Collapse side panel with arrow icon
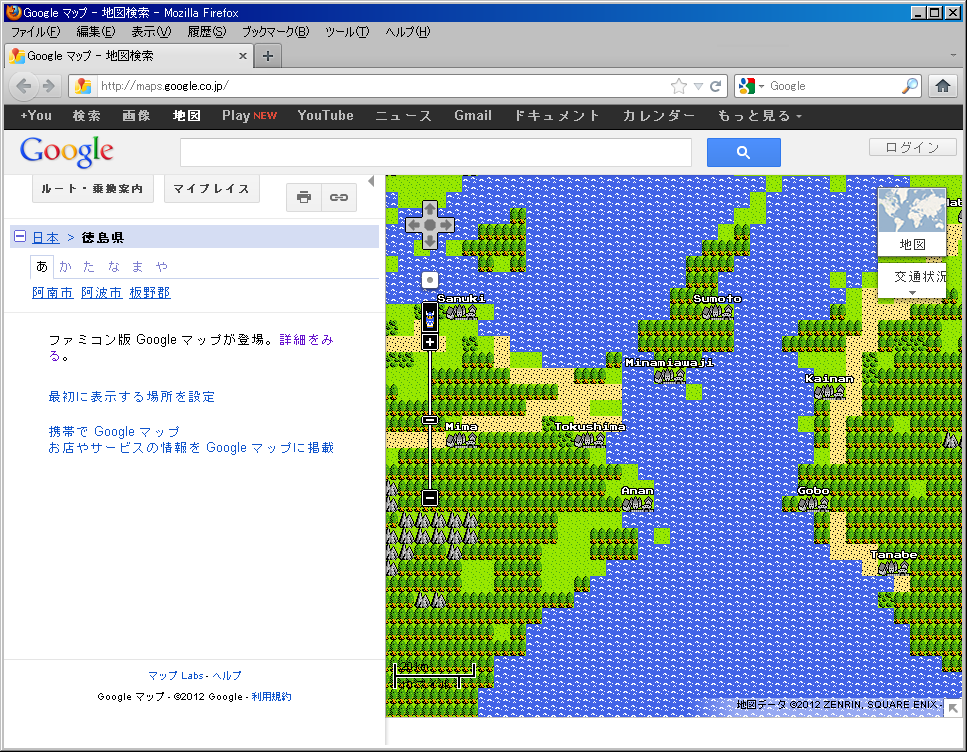 pos(371,181)
